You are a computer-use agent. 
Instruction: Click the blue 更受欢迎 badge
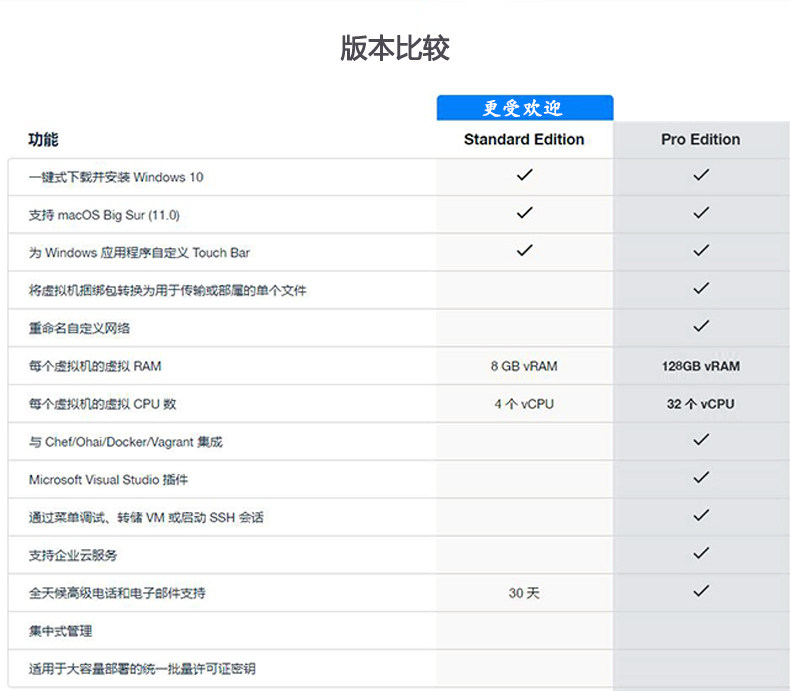click(x=525, y=108)
